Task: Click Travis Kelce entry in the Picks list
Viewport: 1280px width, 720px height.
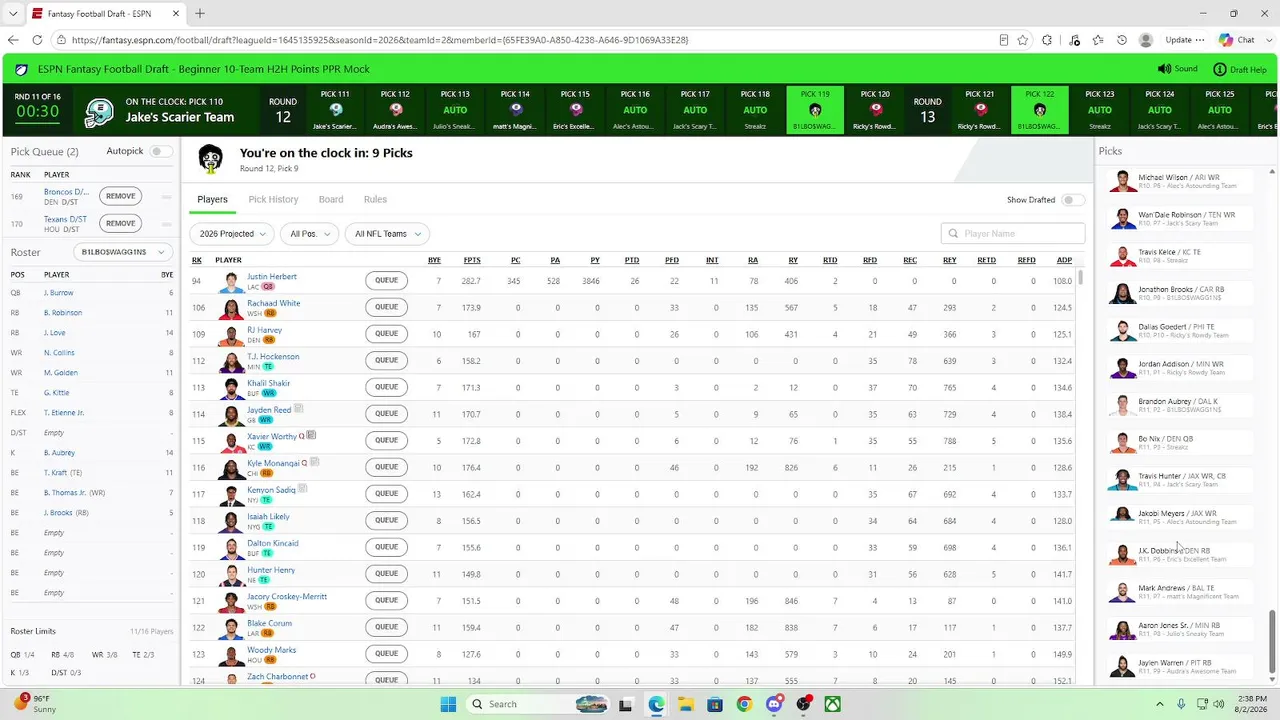Action: click(1180, 256)
